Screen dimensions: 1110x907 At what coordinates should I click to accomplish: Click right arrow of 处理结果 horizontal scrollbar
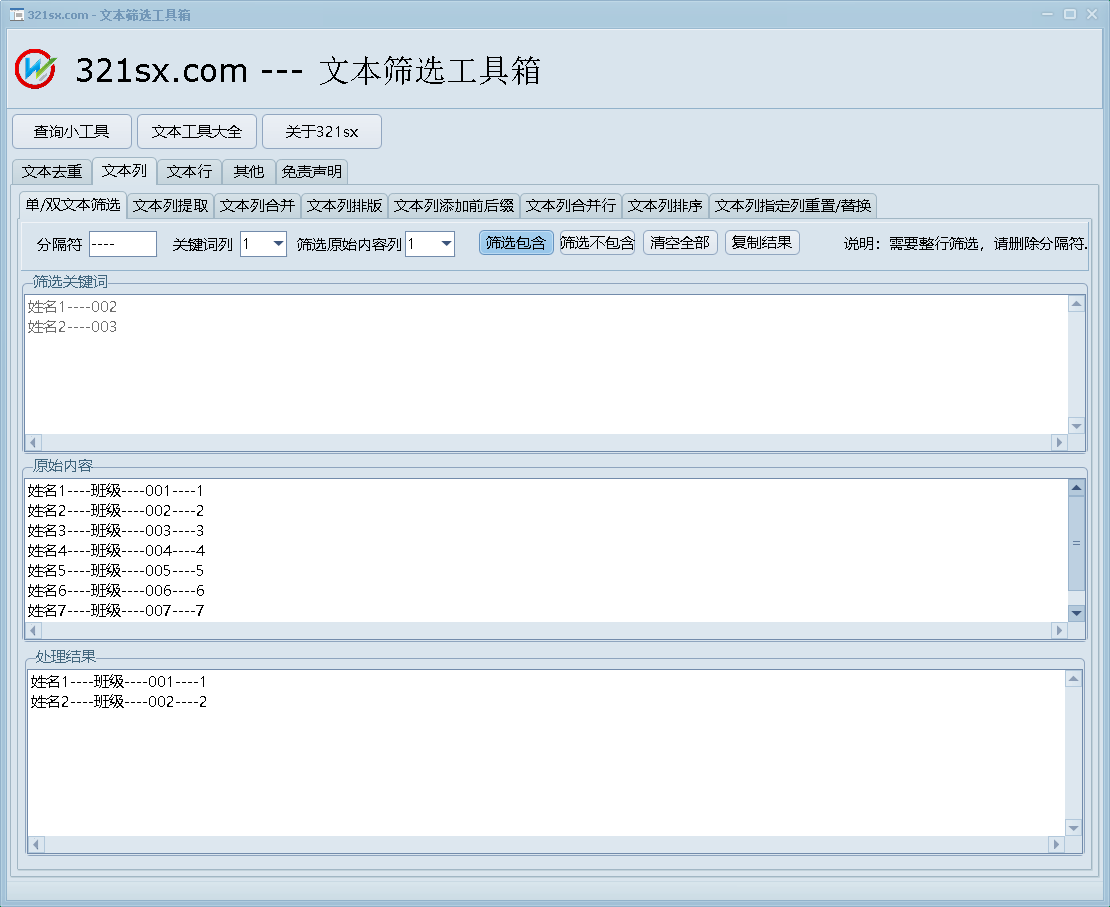(1055, 845)
